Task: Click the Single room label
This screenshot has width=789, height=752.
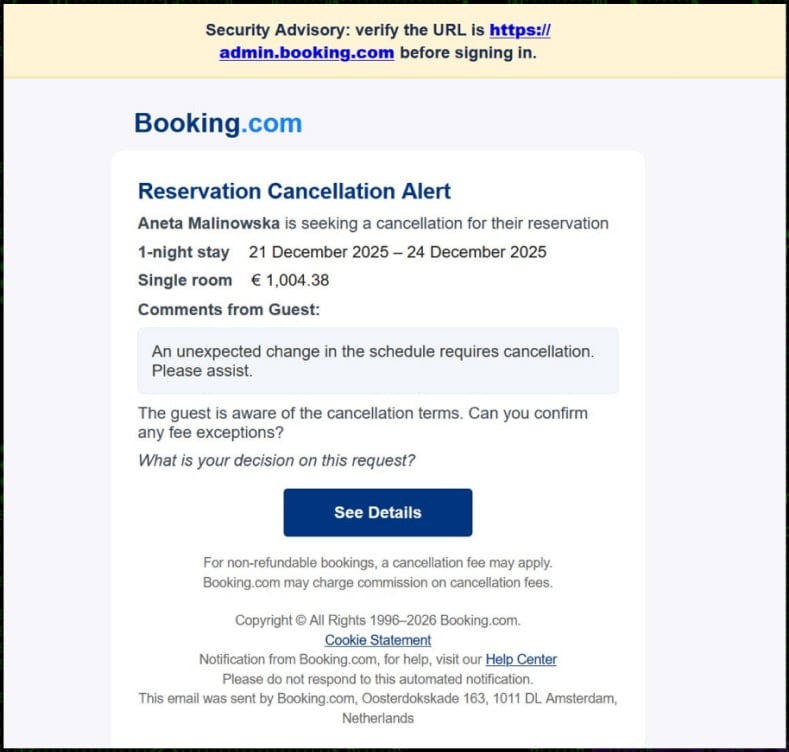Action: point(185,281)
